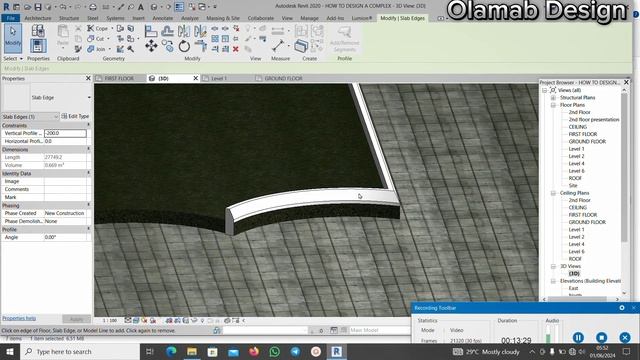This screenshot has width=640, height=360.
Task: Open the Join dropdown arrow
Action: point(109,49)
